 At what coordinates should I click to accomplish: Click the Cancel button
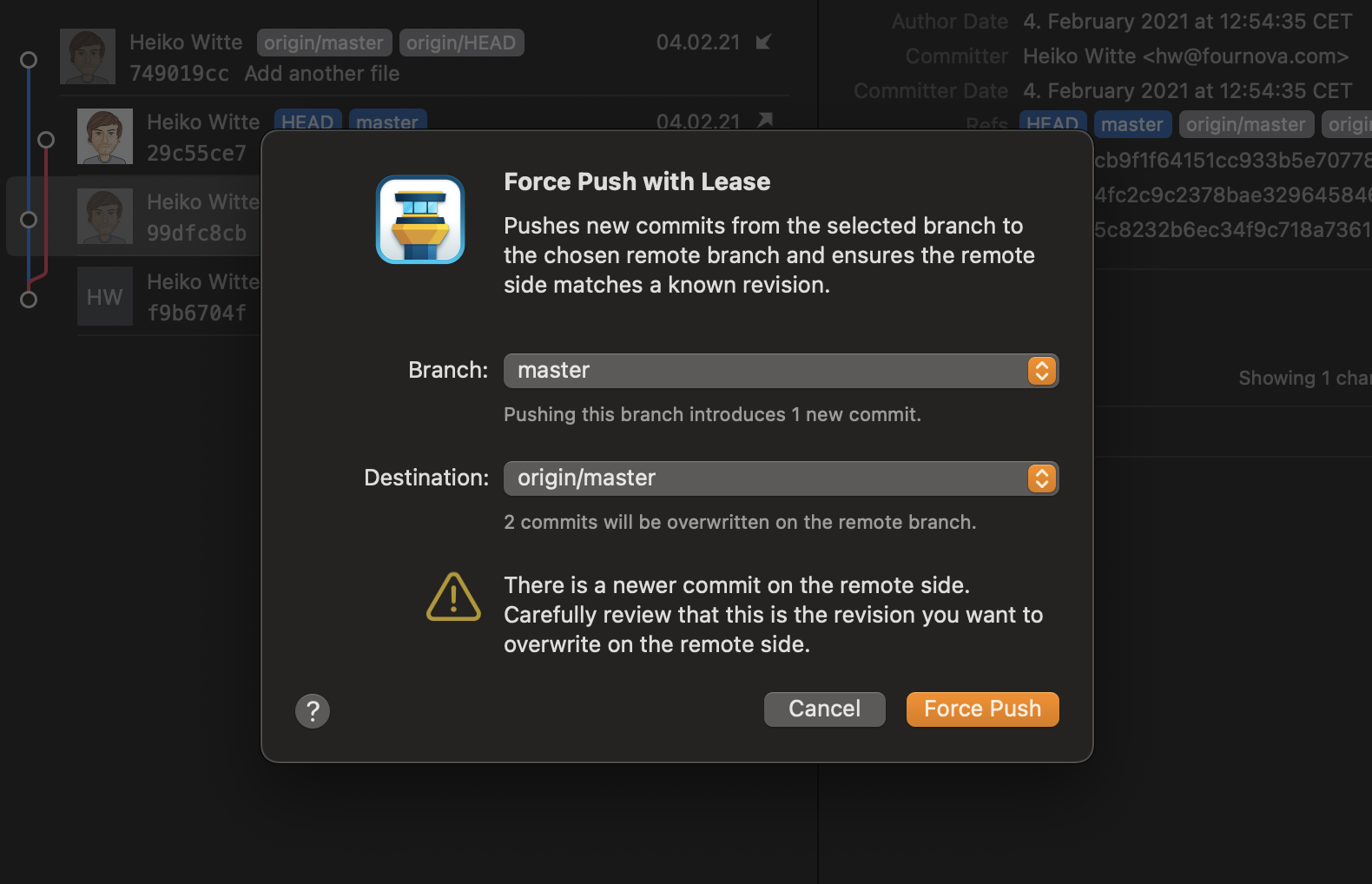tap(824, 709)
